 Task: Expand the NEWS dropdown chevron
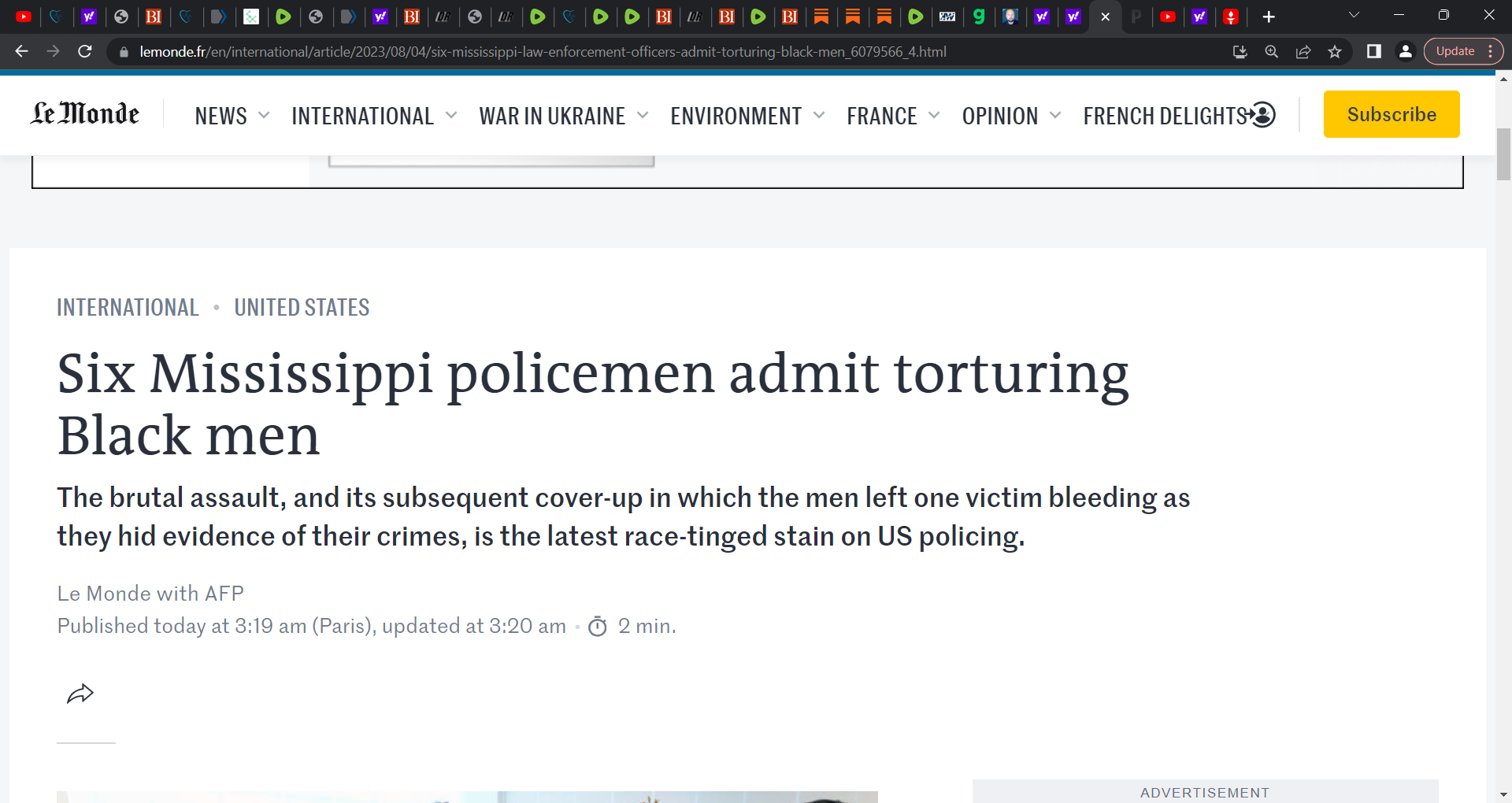click(264, 115)
